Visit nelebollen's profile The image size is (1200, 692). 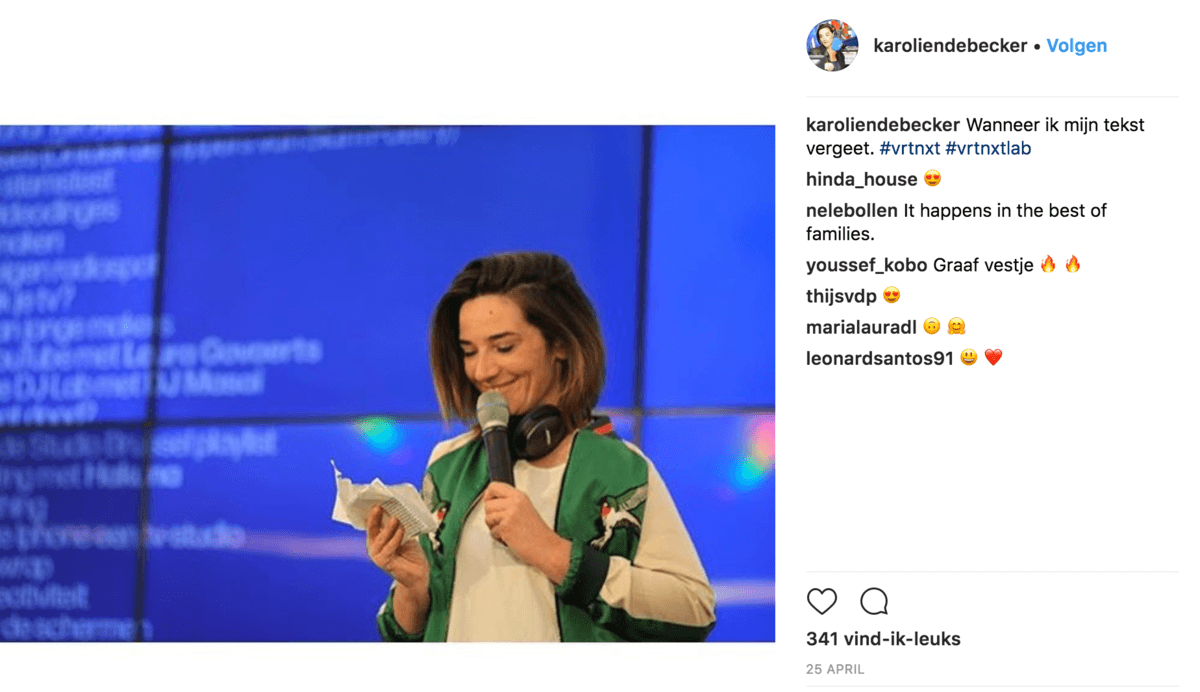(852, 211)
